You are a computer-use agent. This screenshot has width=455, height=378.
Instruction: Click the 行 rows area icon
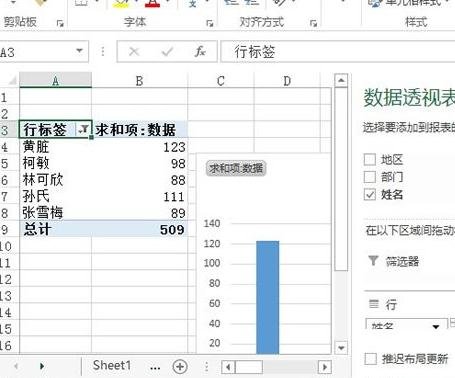pyautogui.click(x=374, y=304)
